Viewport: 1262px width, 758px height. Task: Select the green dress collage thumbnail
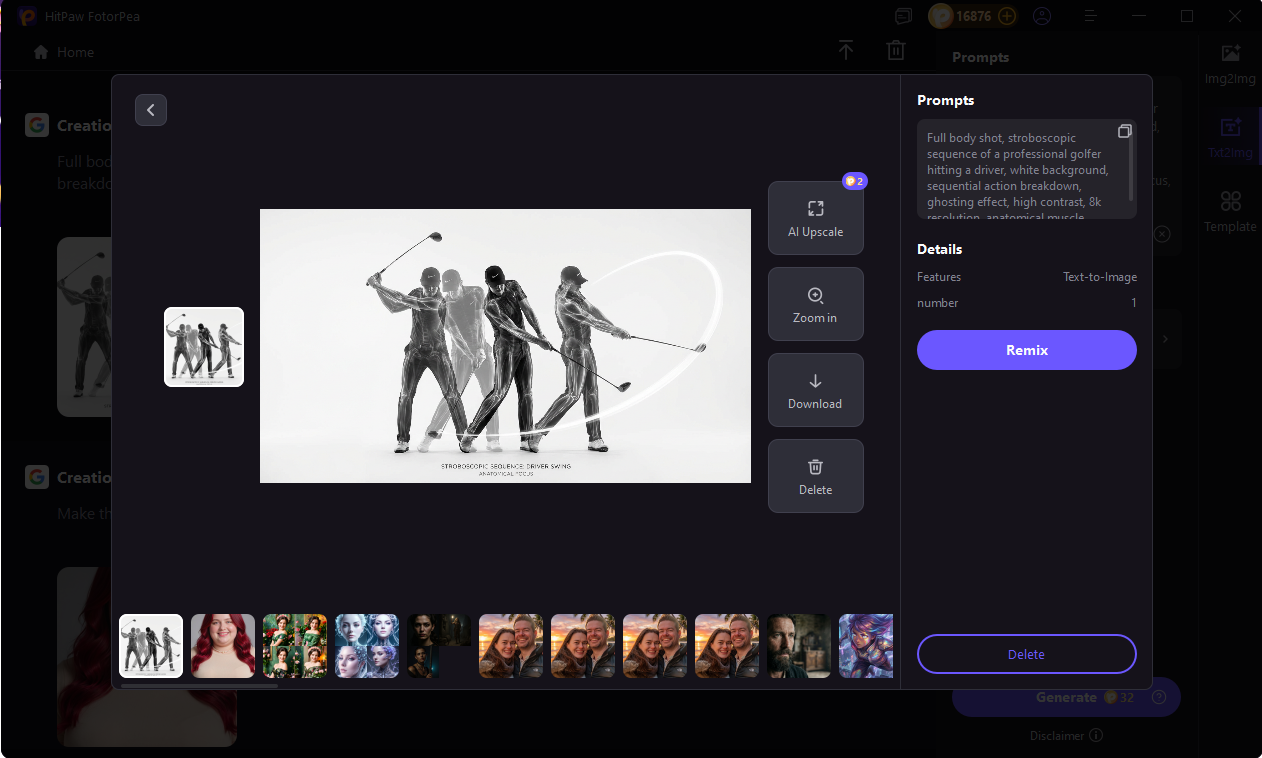[x=295, y=646]
